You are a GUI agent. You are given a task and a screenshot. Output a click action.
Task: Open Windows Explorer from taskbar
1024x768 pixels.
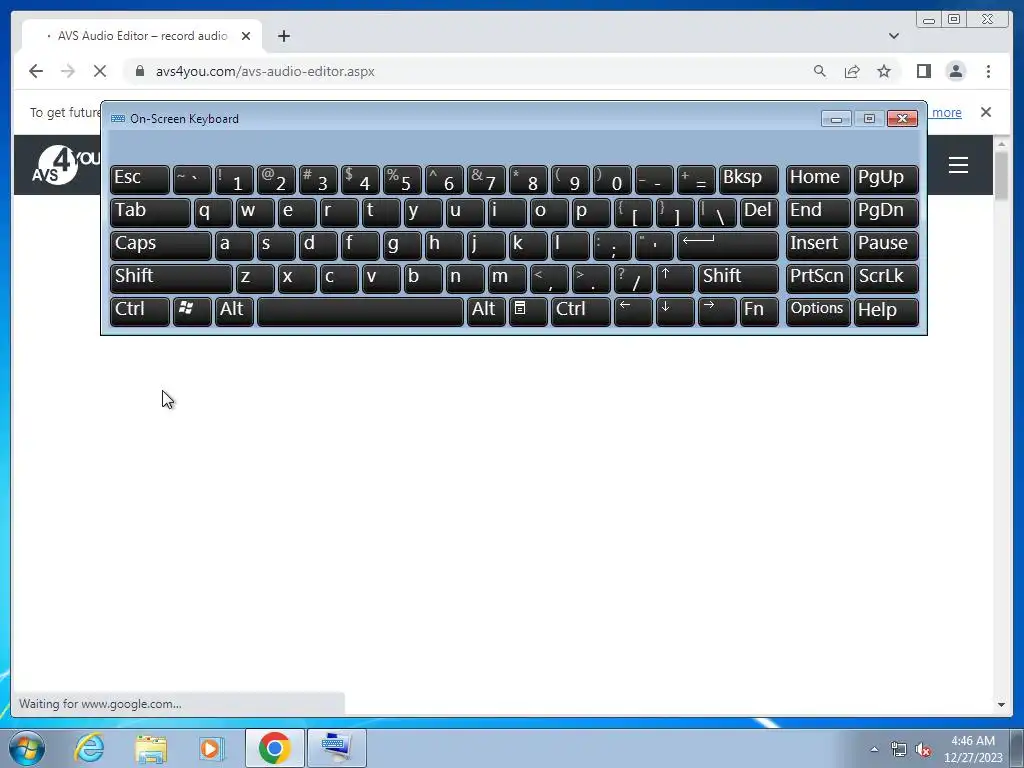(151, 748)
